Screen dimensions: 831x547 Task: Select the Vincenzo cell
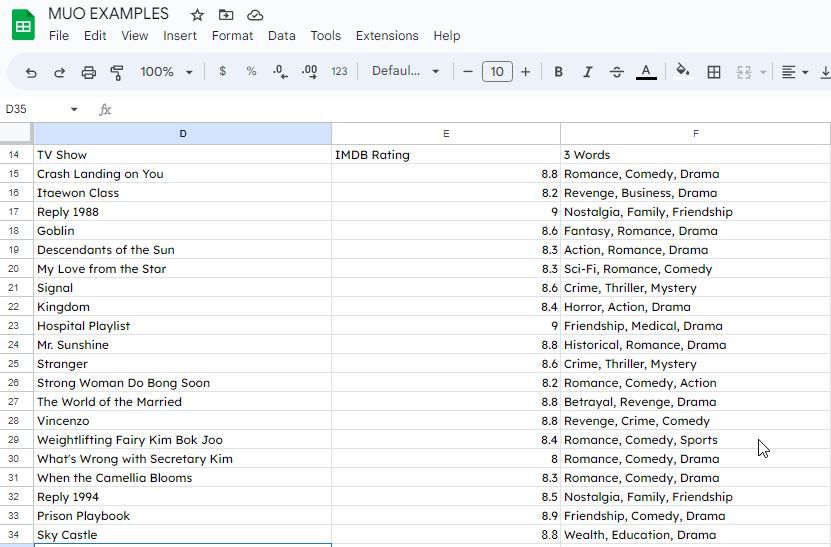pos(183,421)
